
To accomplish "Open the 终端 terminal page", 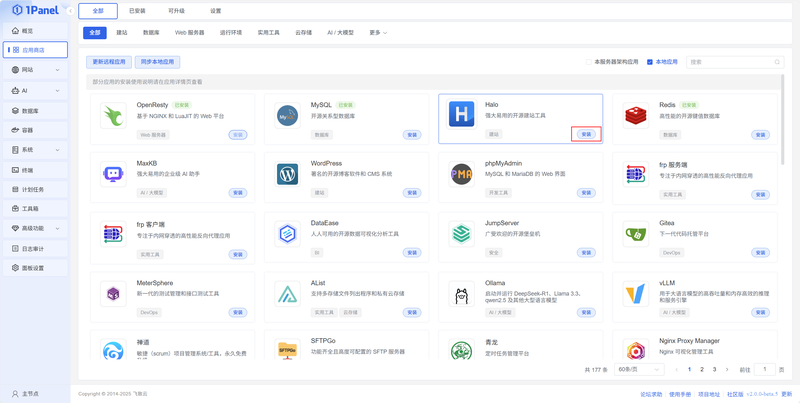I will (x=35, y=170).
